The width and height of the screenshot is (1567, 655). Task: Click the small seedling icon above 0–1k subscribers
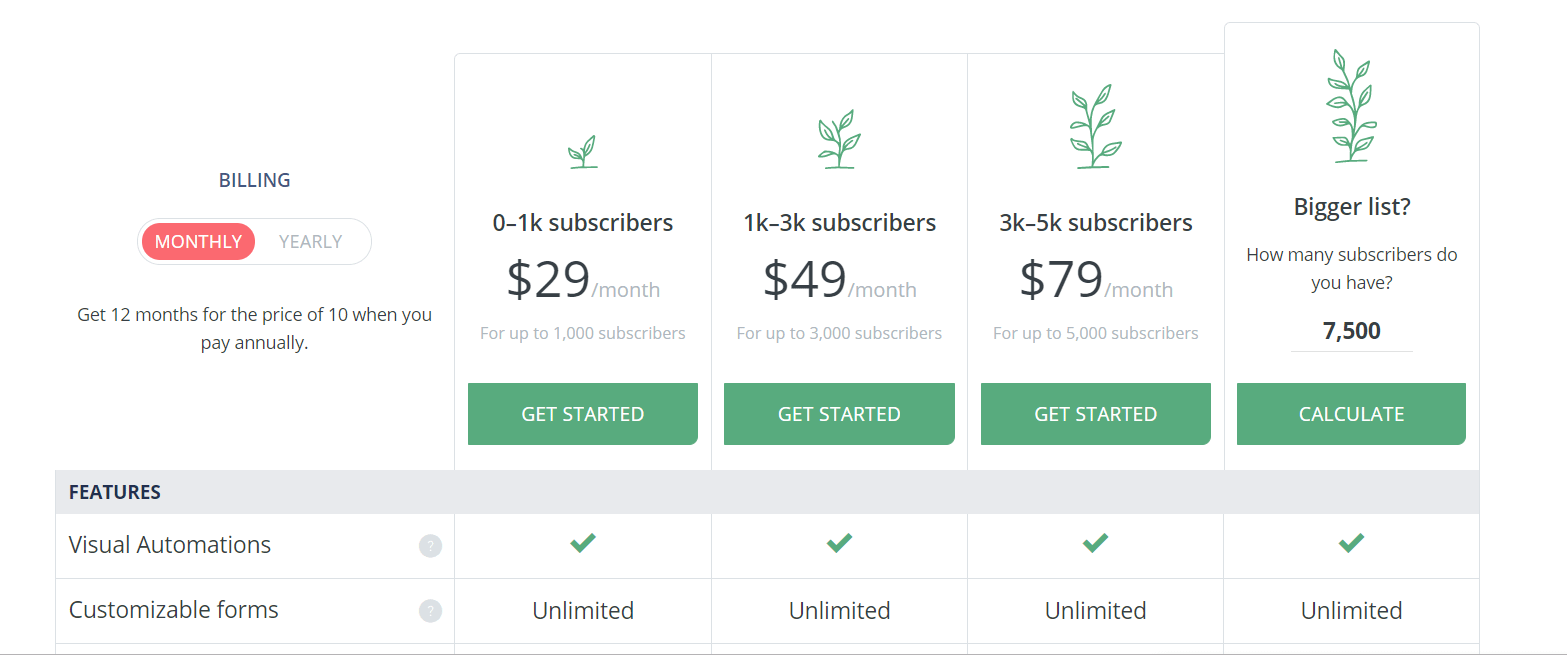(x=583, y=152)
